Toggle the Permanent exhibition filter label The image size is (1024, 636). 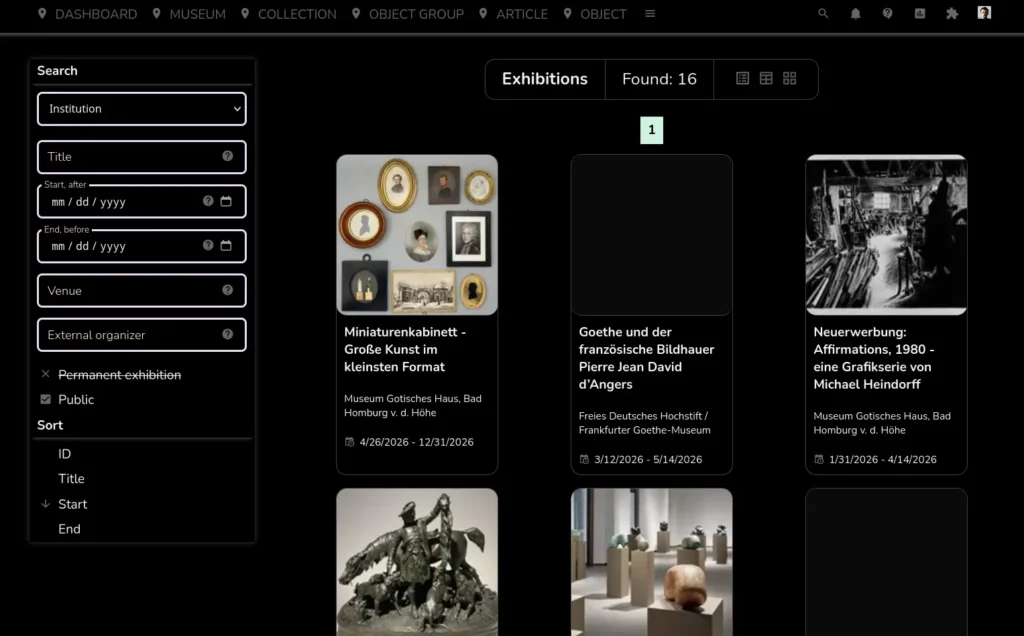coord(120,375)
